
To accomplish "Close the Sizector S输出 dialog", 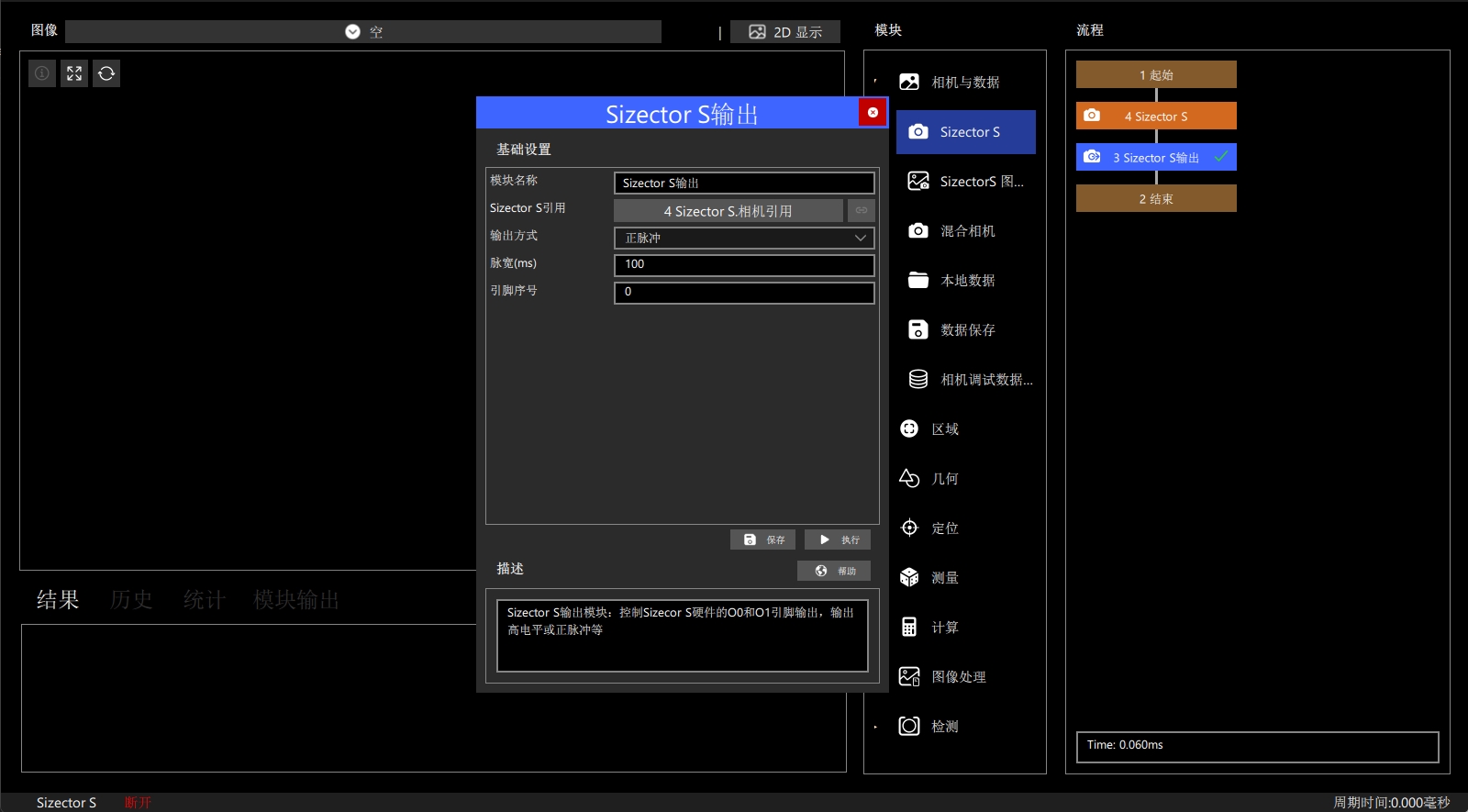I will [873, 112].
